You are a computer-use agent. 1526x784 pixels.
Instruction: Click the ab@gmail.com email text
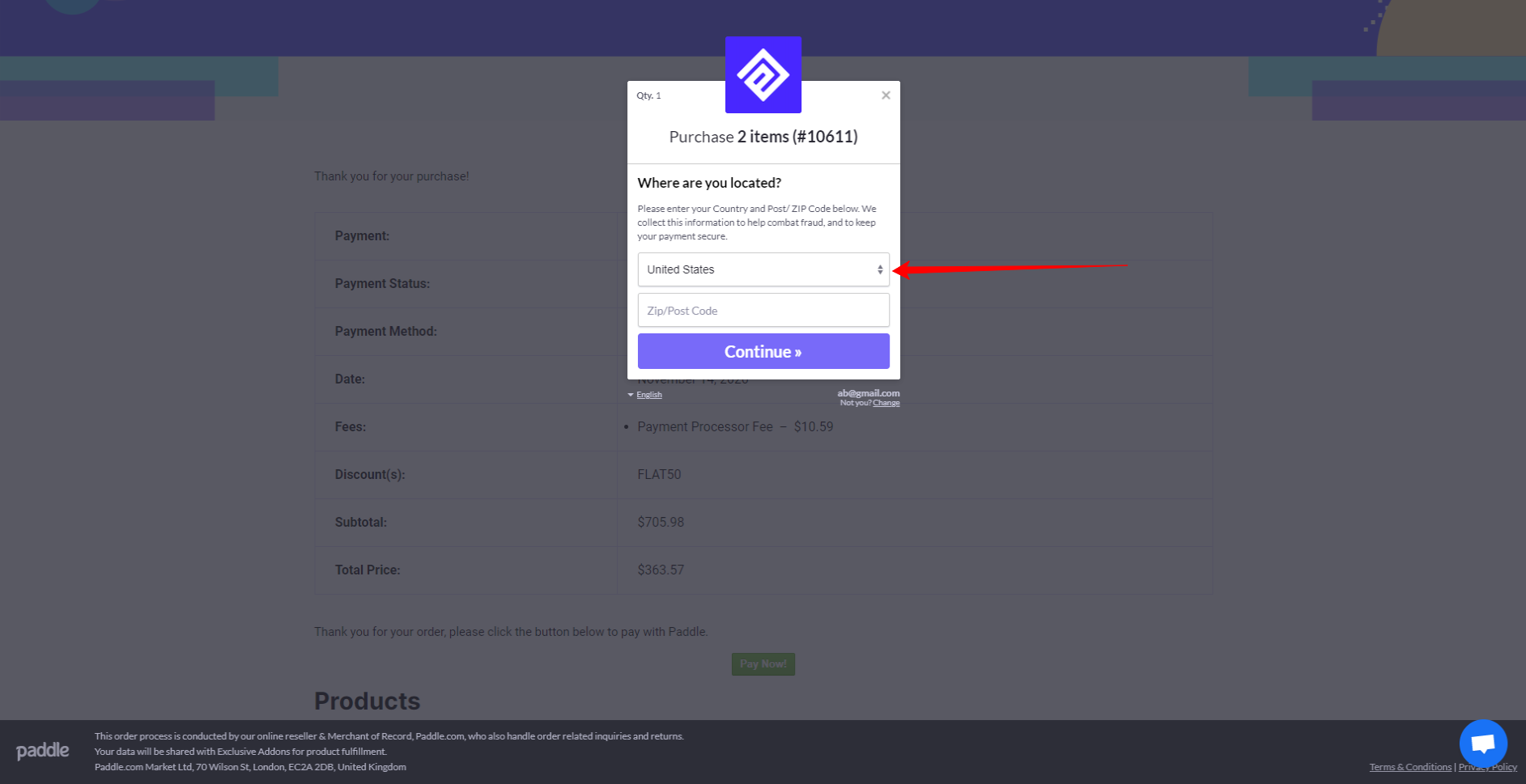[869, 393]
